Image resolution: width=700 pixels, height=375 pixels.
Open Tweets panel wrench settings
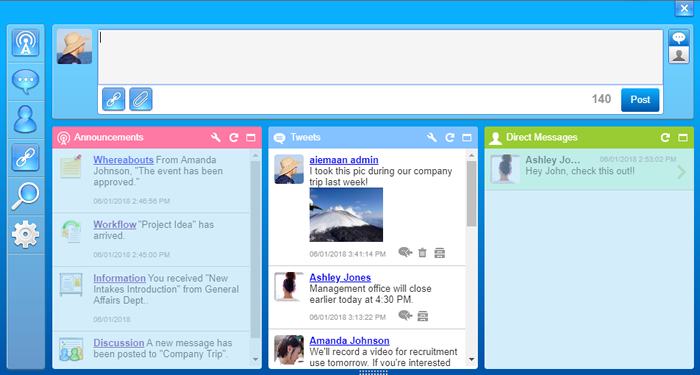pos(432,138)
